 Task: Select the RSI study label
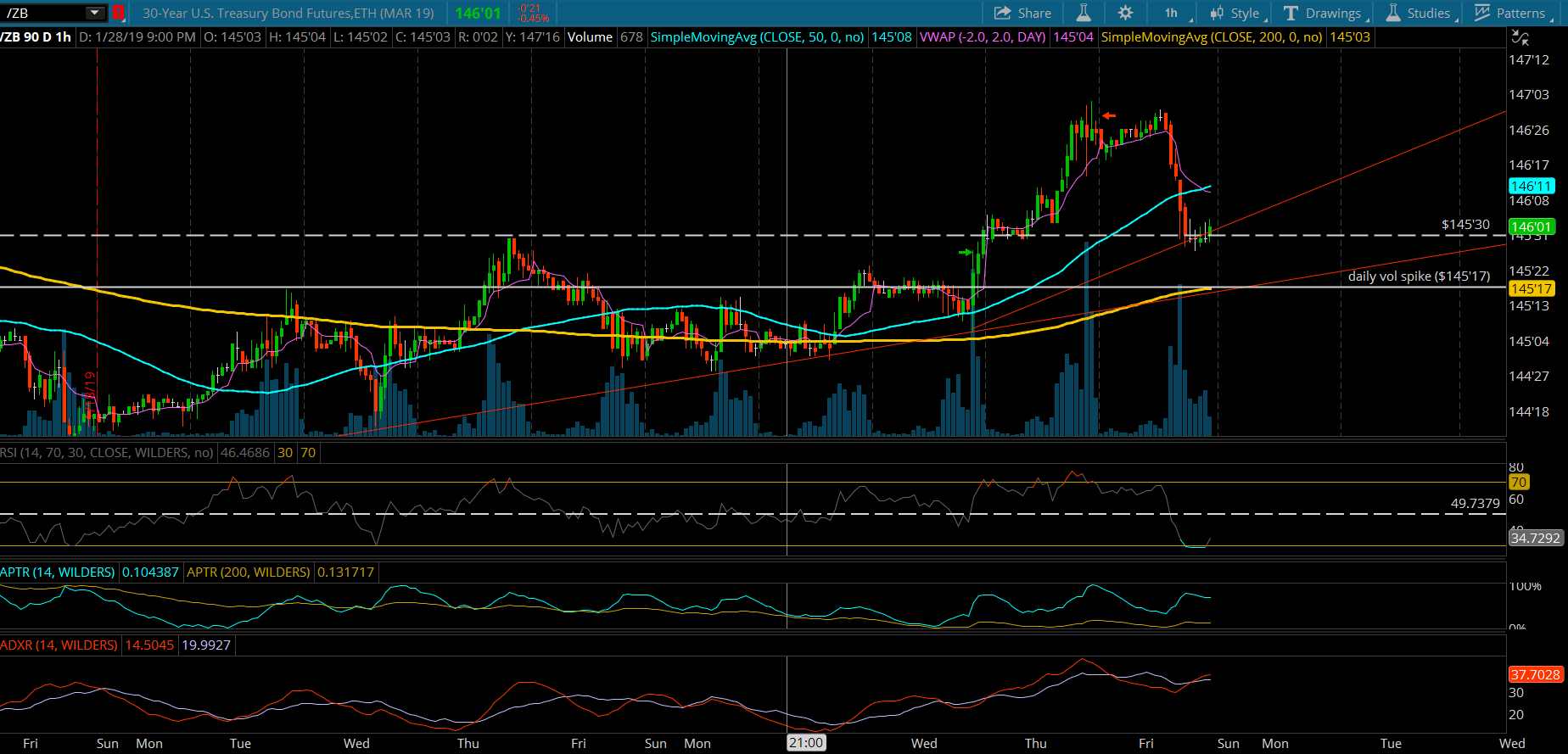107,453
